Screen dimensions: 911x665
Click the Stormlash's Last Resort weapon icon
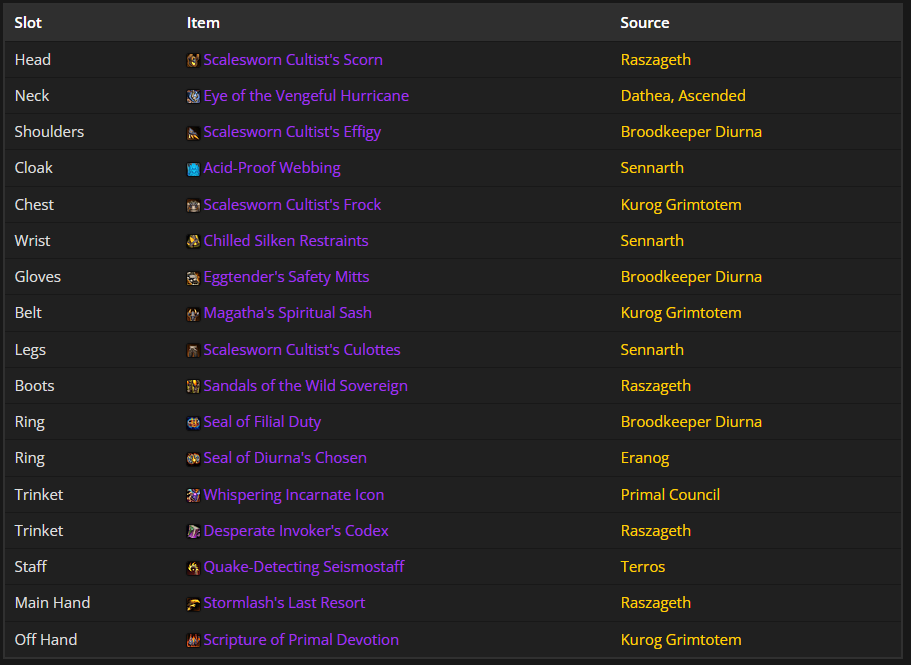pos(193,604)
